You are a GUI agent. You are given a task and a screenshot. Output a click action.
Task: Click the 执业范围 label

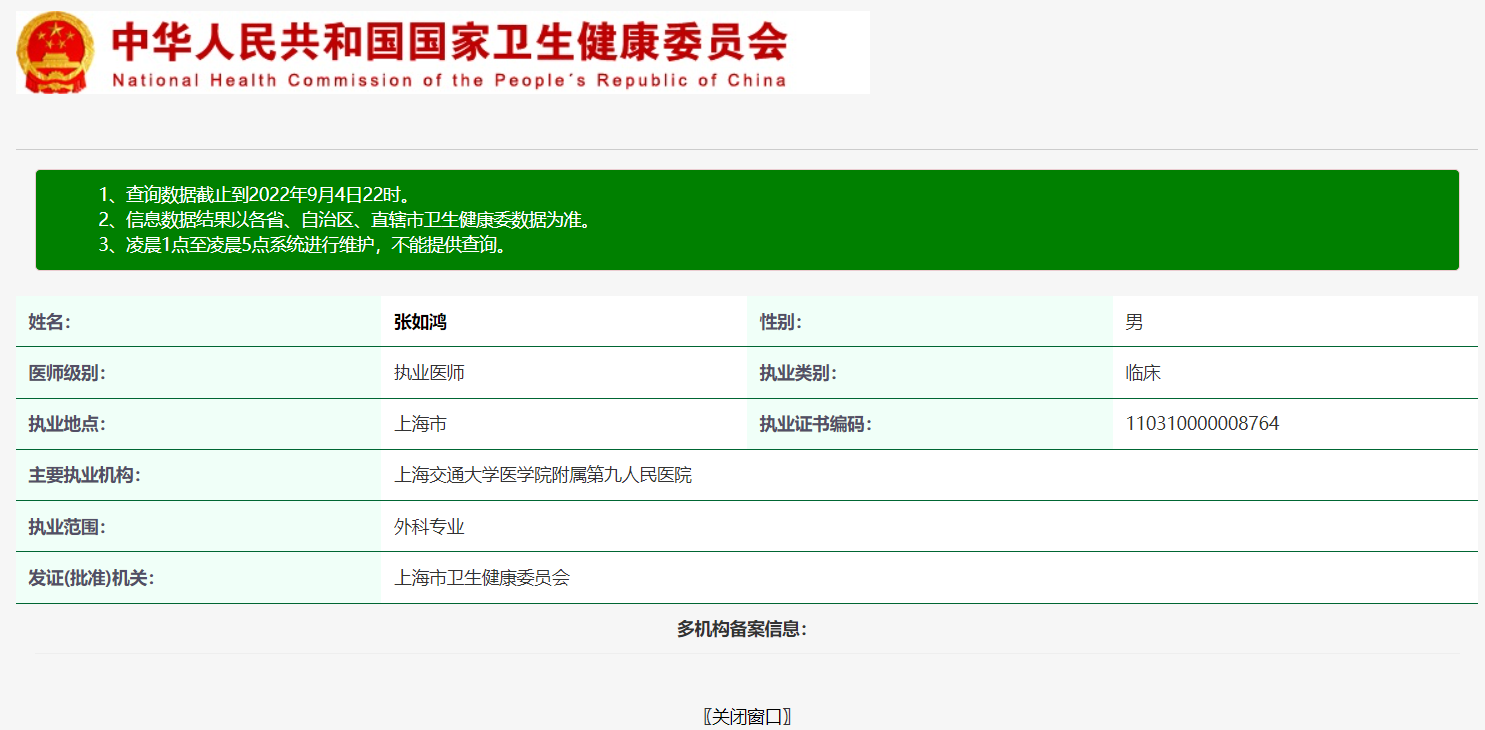point(67,527)
